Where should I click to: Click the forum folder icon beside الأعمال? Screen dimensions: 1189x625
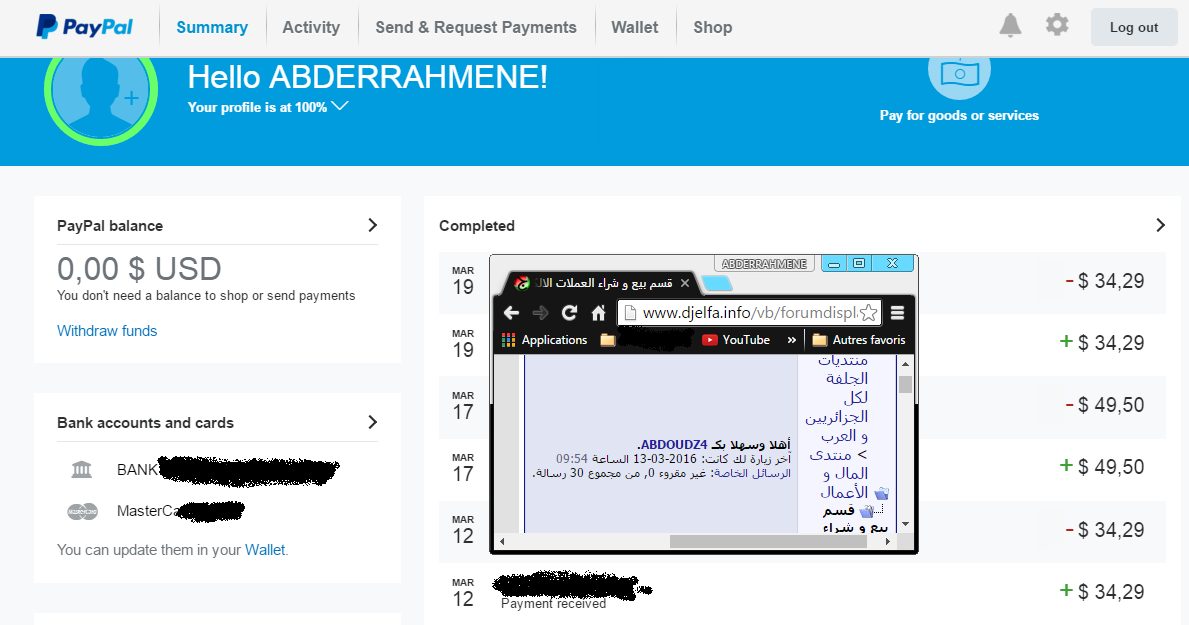(881, 493)
